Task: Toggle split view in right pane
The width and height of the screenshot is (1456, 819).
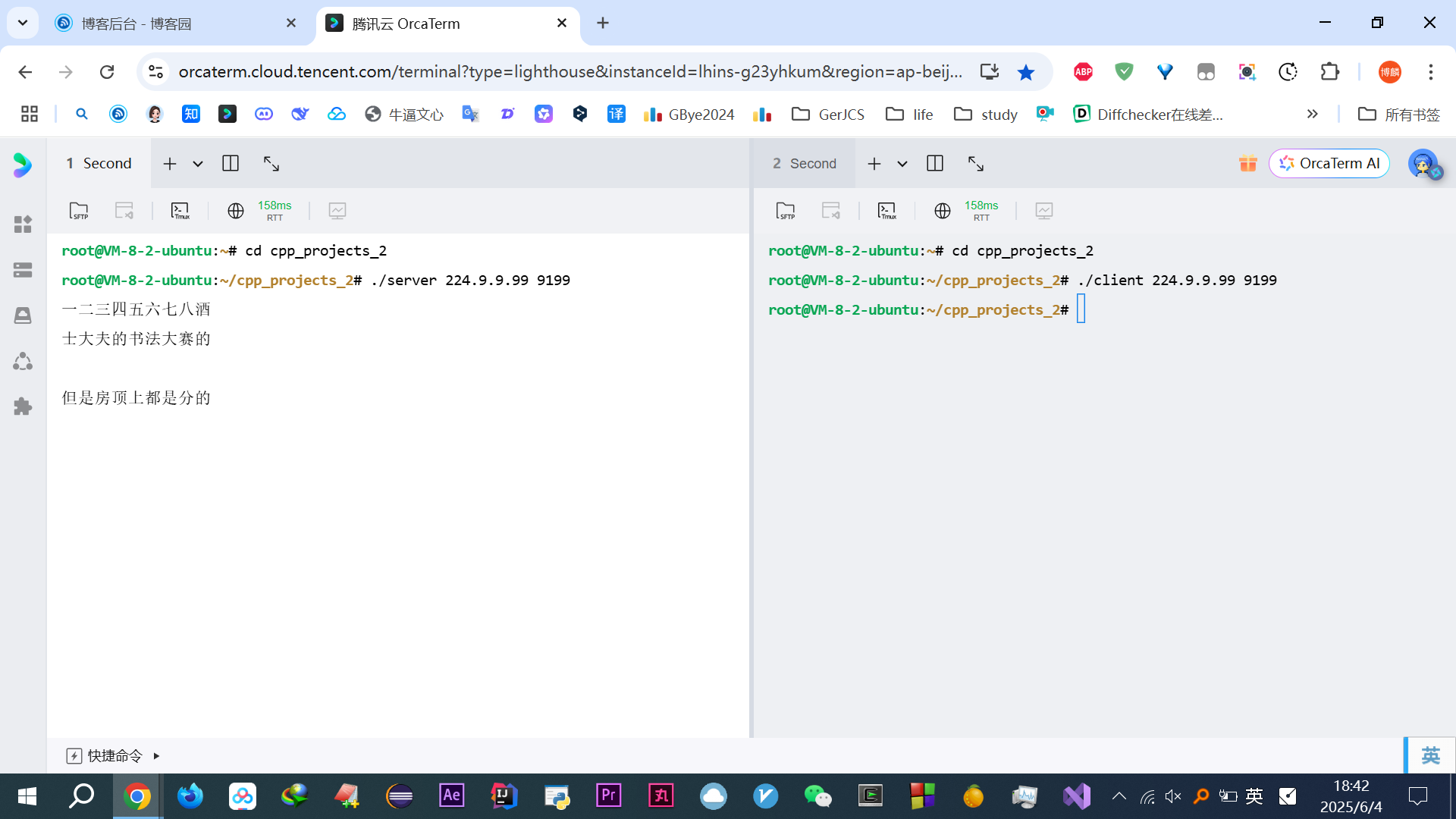Action: (935, 163)
